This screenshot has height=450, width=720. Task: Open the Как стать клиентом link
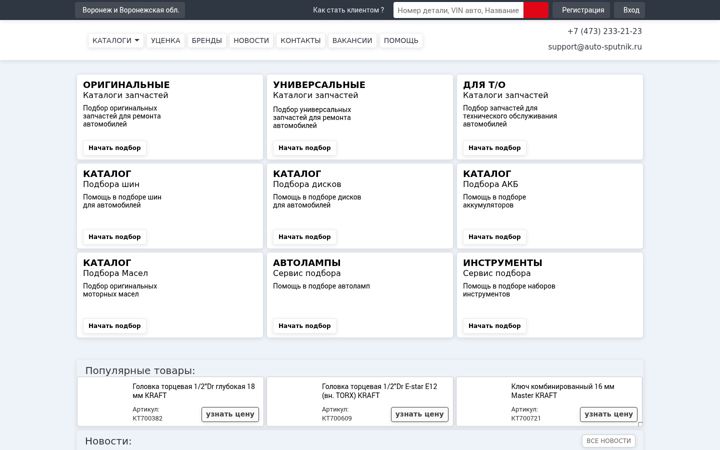pos(348,10)
